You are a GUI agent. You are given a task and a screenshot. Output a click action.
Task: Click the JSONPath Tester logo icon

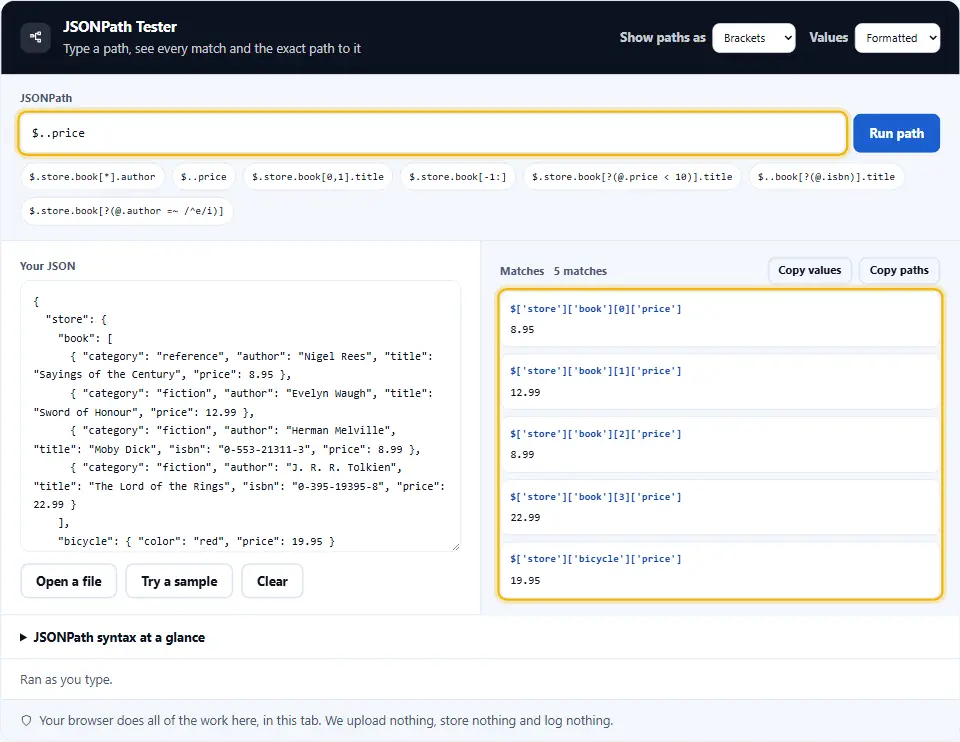click(x=36, y=37)
